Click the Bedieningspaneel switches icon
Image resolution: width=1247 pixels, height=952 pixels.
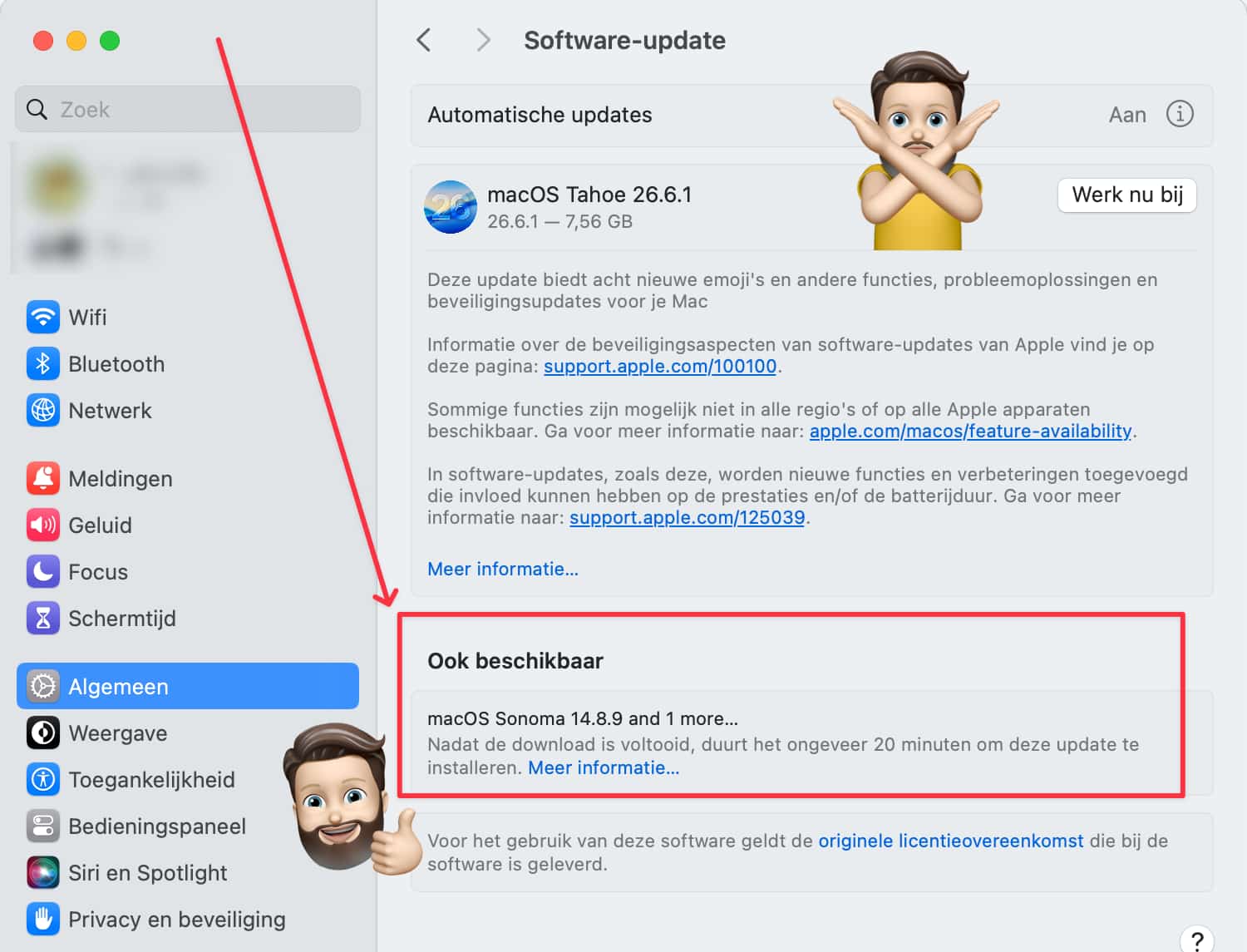[x=42, y=826]
